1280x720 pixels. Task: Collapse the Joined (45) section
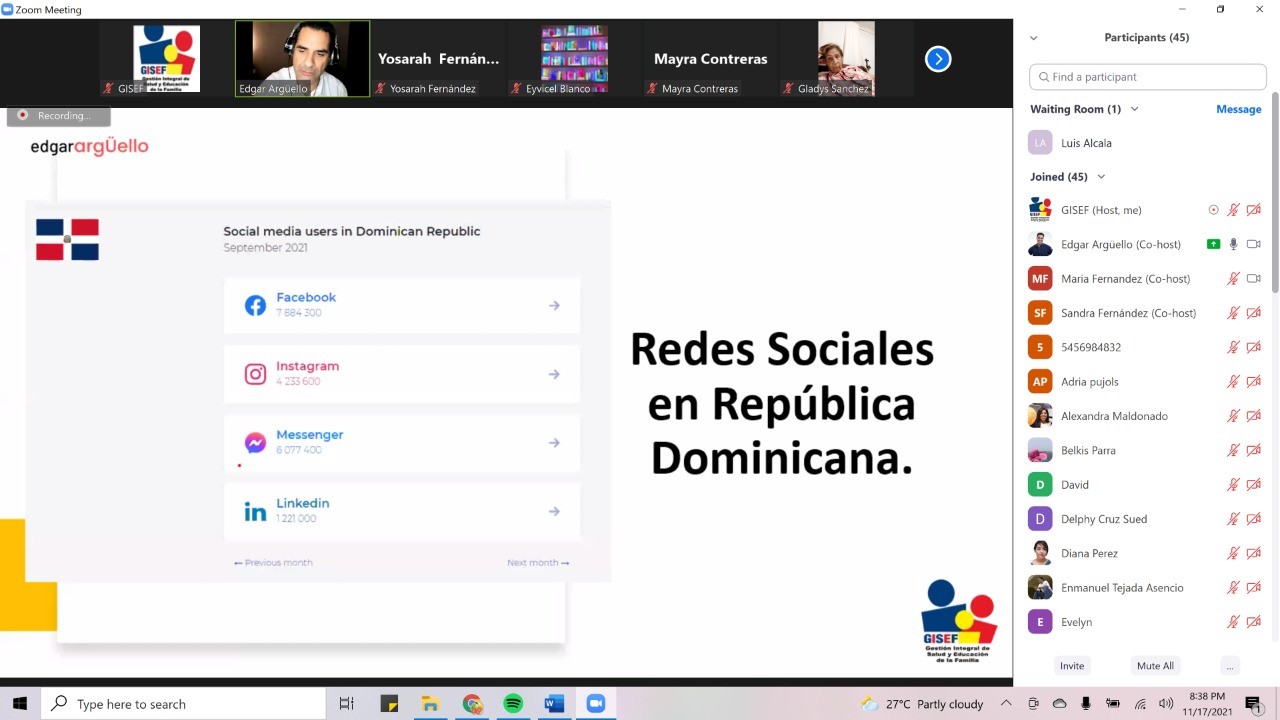[1101, 177]
